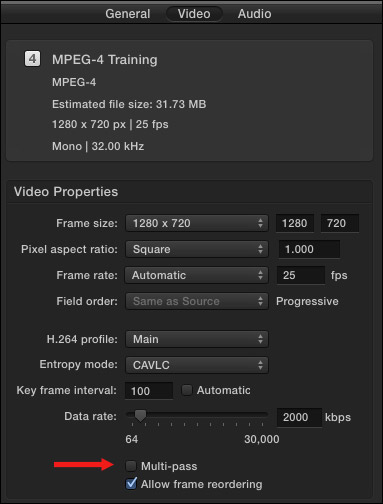Switch to the General tab
The width and height of the screenshot is (383, 504).
pos(128,14)
